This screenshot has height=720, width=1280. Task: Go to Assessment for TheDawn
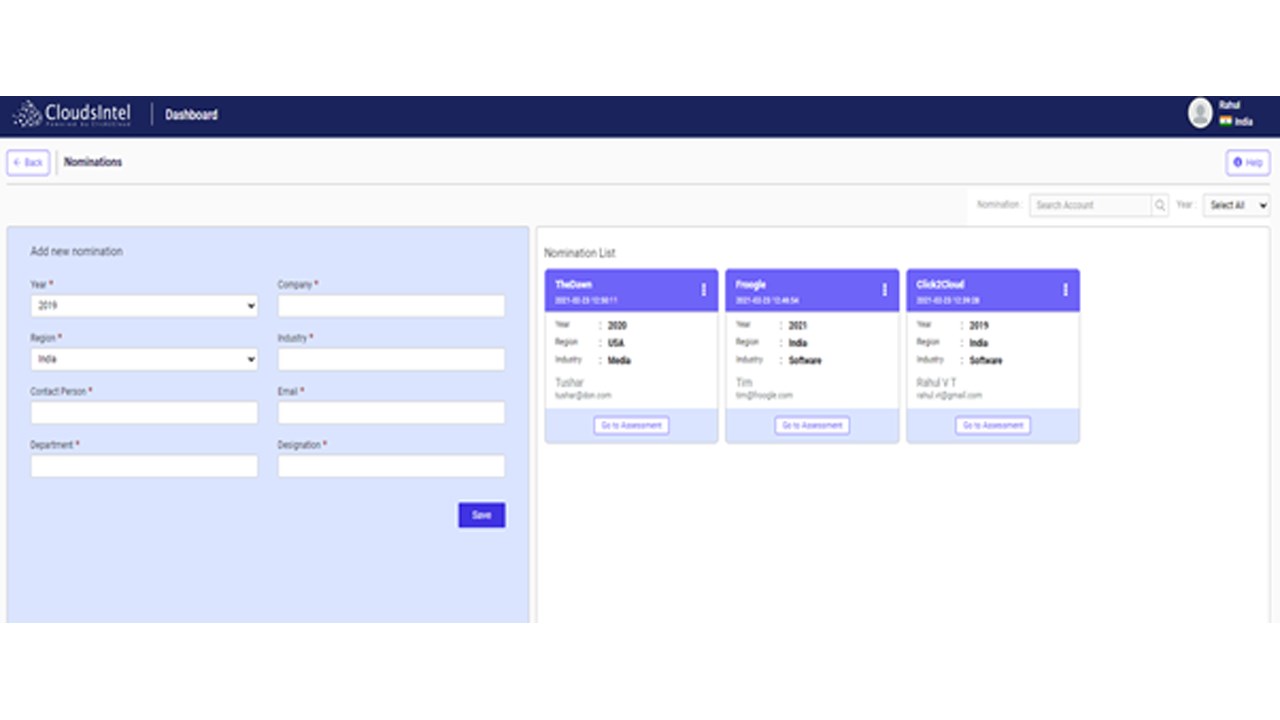(x=631, y=425)
